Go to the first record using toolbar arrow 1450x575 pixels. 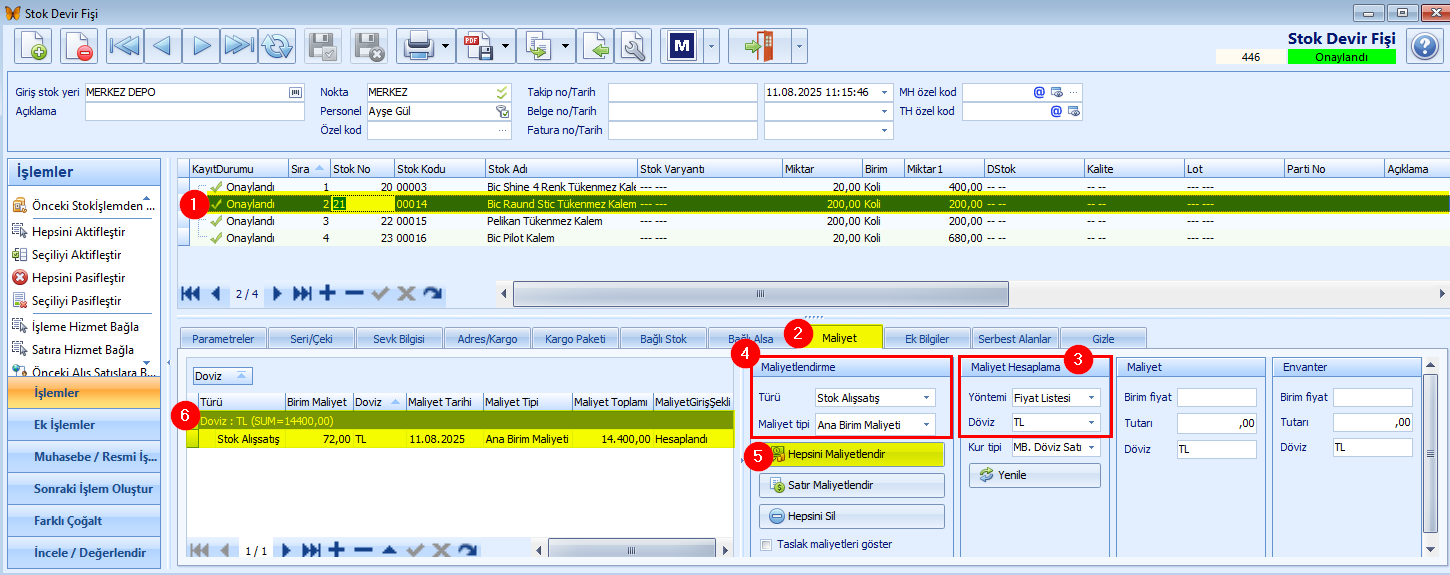click(x=125, y=46)
